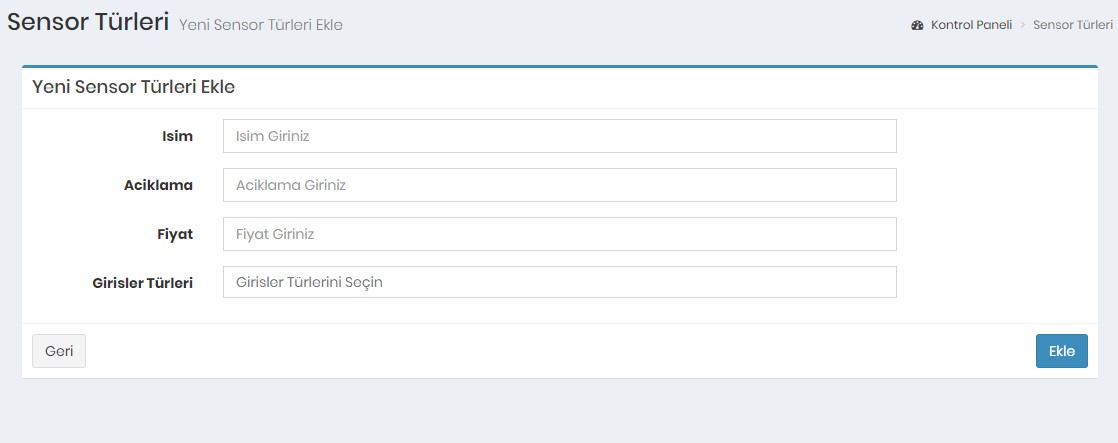Screen dimensions: 1118x443
Task: Click the breadcrumb separator arrow
Action: (x=1023, y=25)
